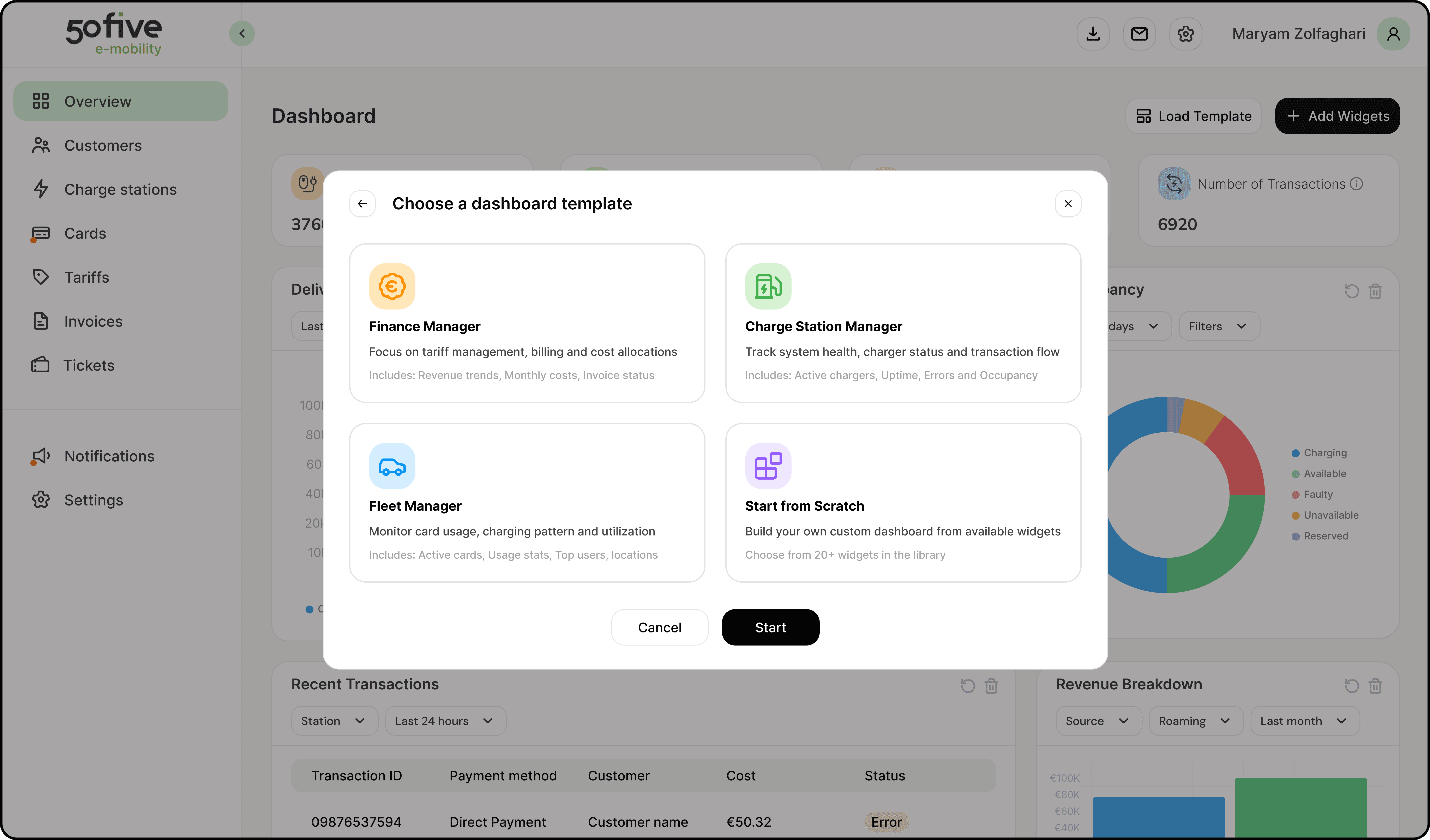Open the gear settings icon in header
Image resolution: width=1430 pixels, height=840 pixels.
coord(1185,34)
